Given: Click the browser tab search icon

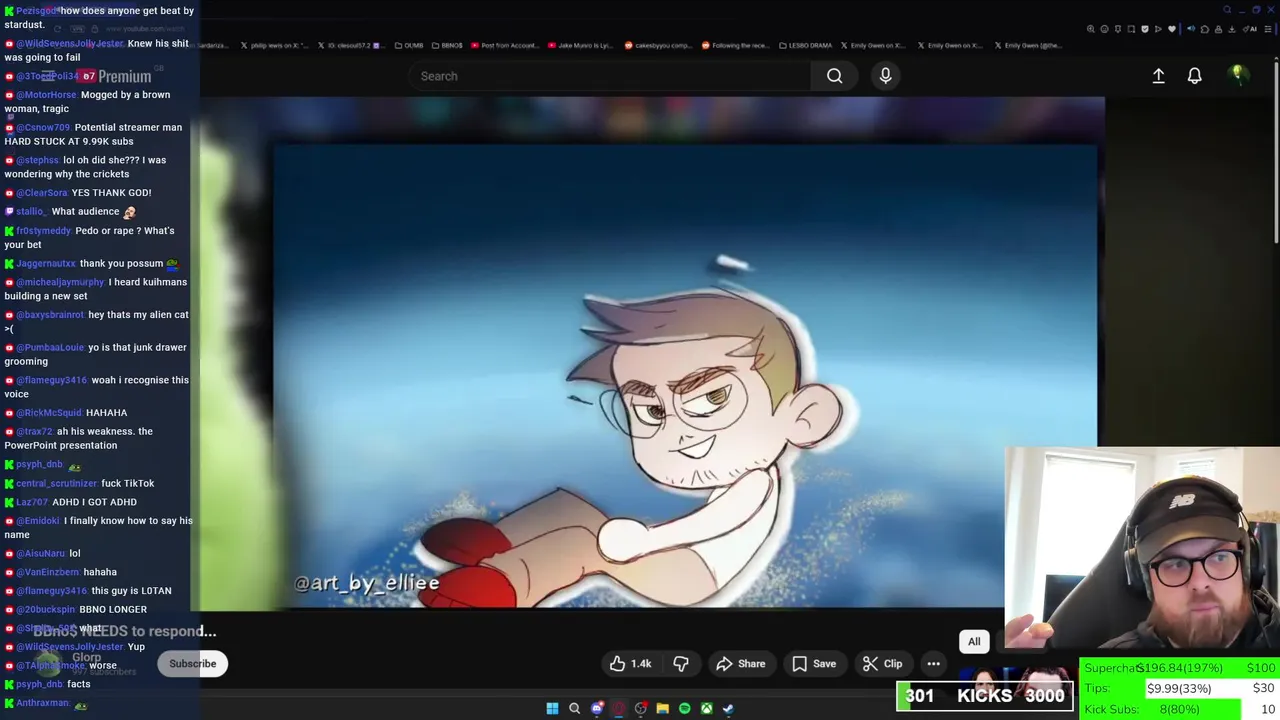Looking at the screenshot, I should (1227, 10).
